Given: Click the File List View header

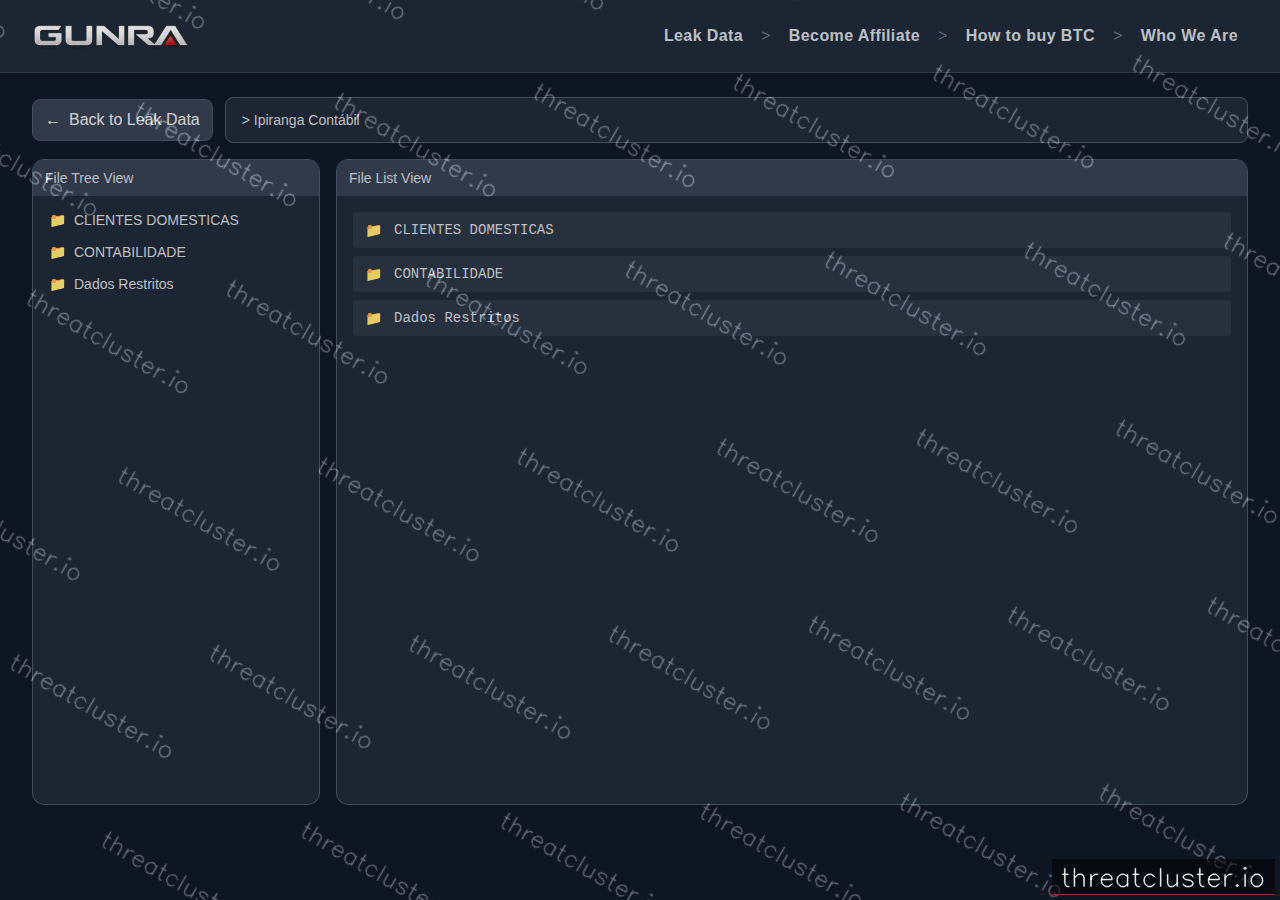Looking at the screenshot, I should point(792,178).
